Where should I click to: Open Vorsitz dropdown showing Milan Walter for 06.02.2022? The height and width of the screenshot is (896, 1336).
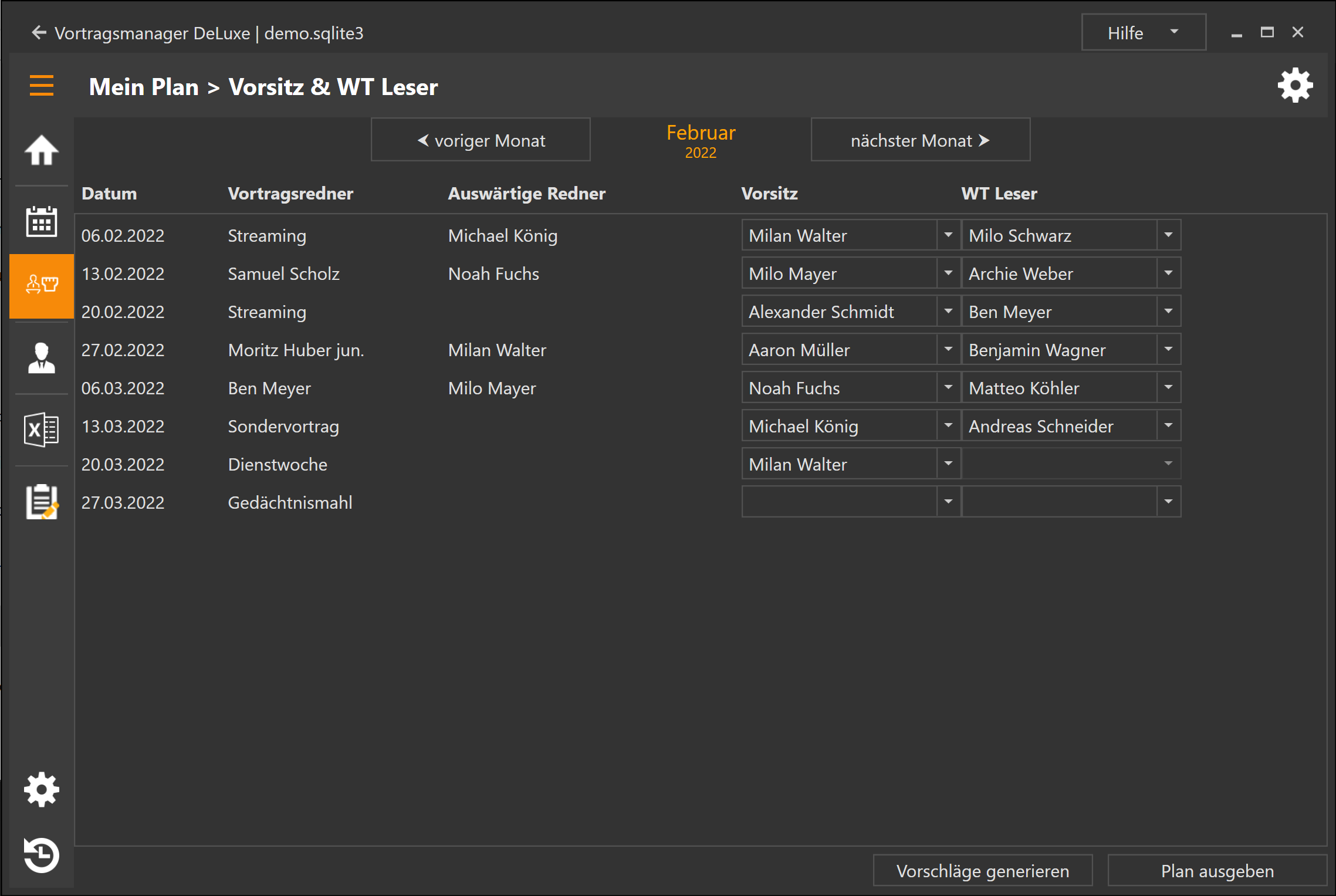851,235
